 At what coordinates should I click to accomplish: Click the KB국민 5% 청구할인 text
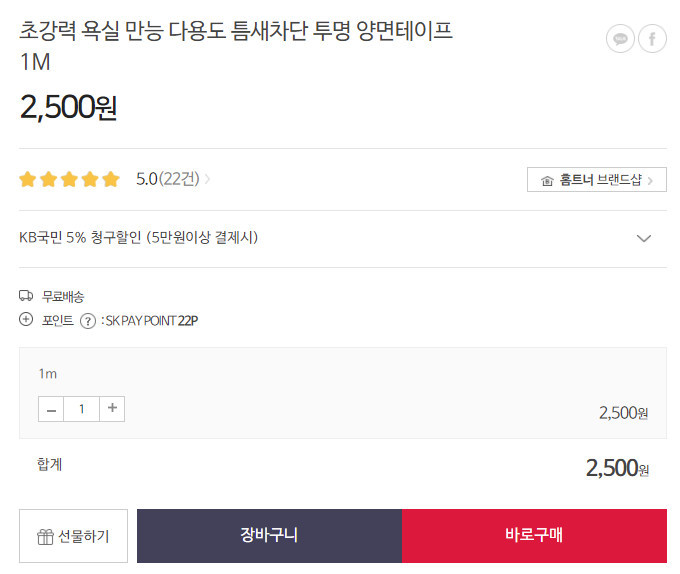click(80, 238)
